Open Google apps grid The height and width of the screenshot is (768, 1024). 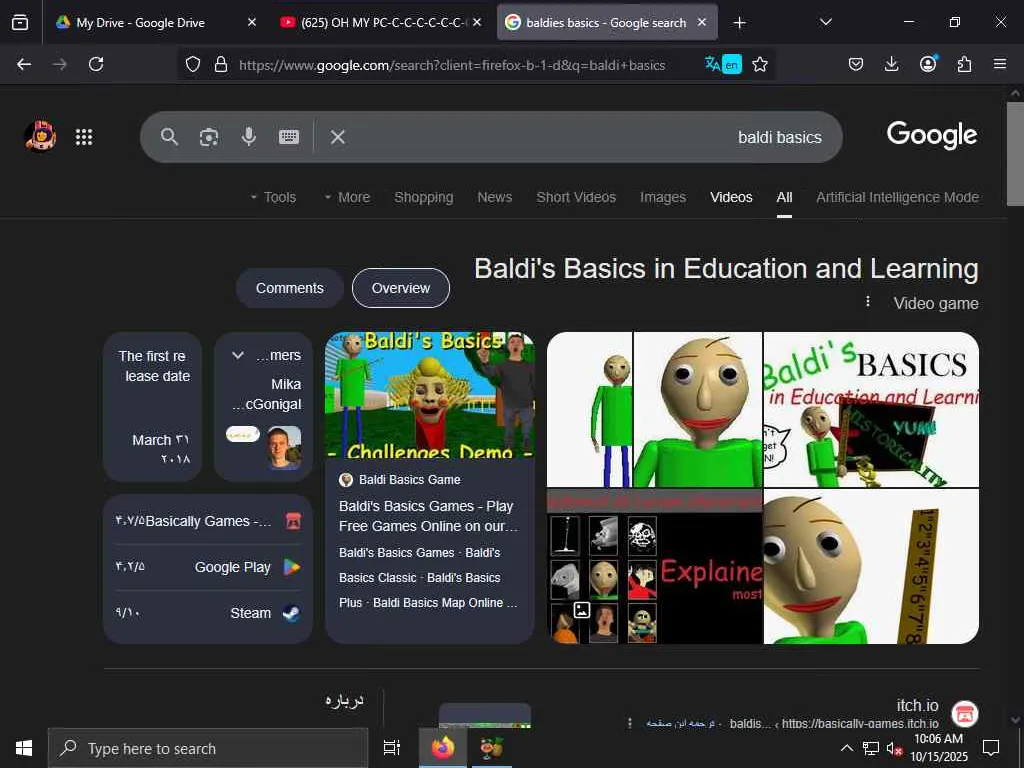click(84, 137)
